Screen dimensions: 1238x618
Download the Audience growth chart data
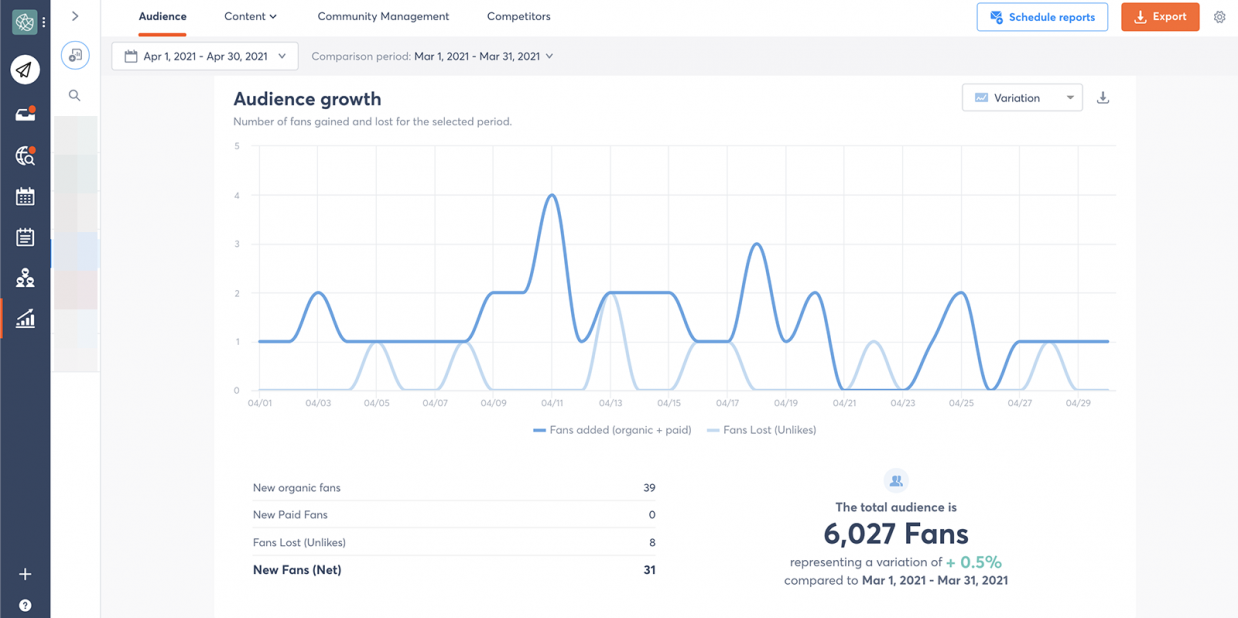tap(1103, 97)
